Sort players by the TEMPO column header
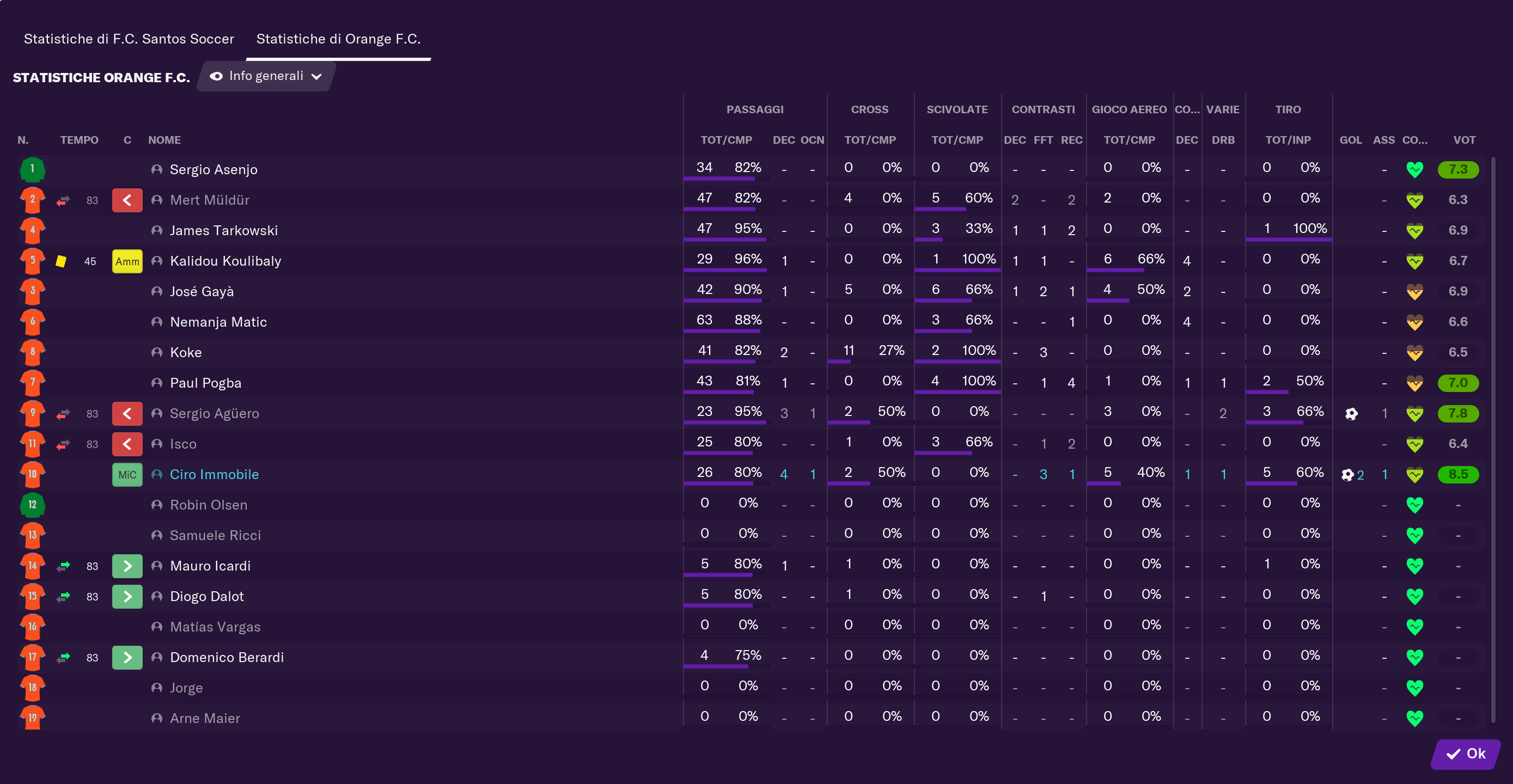This screenshot has height=784, width=1513. point(80,140)
